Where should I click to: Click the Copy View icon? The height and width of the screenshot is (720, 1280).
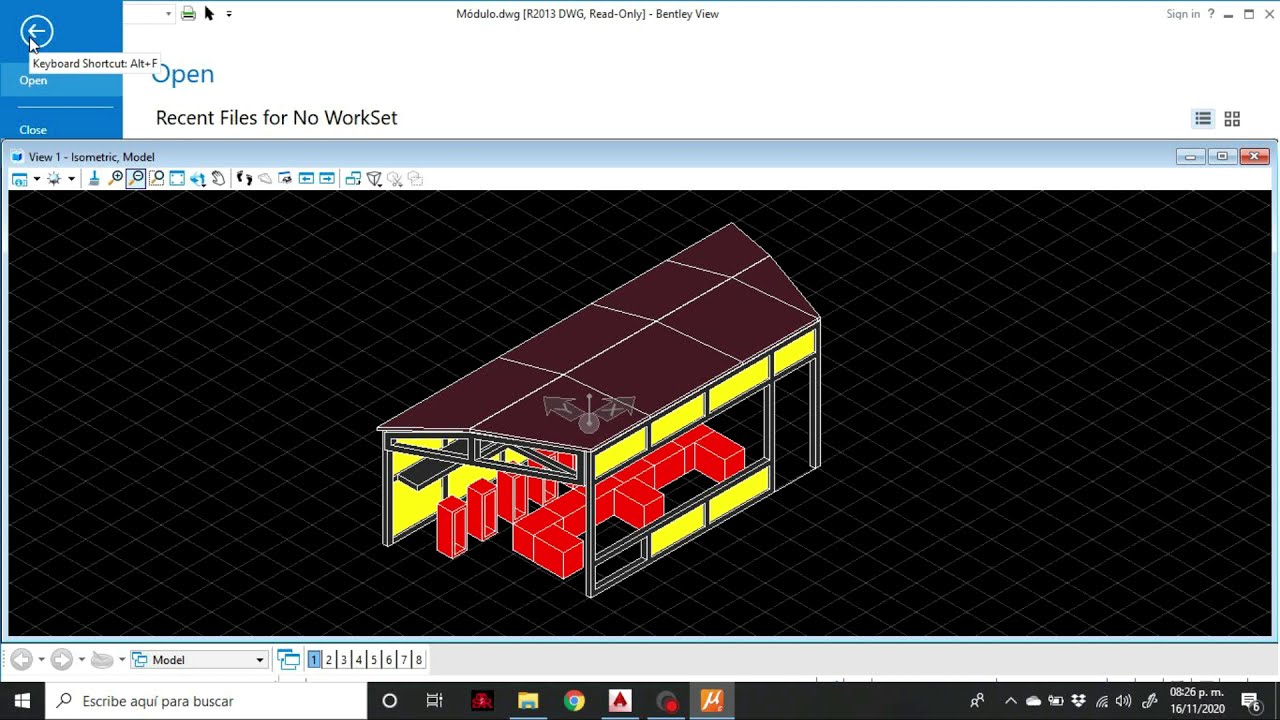(353, 179)
